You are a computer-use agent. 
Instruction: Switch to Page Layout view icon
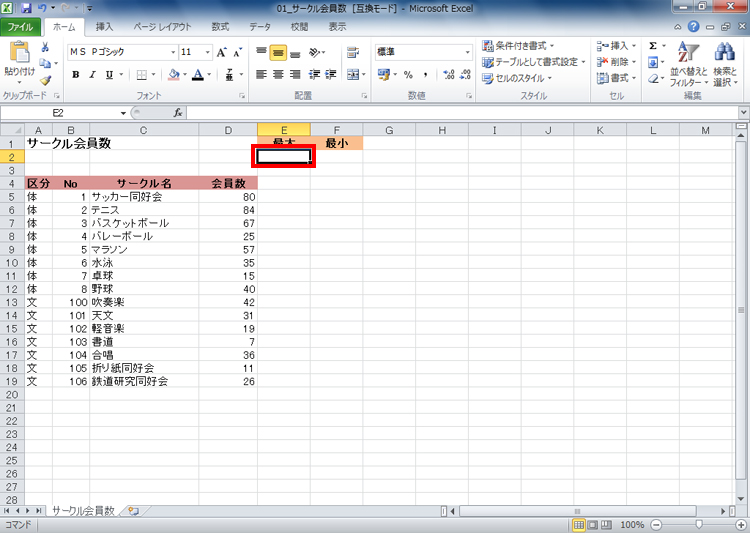pyautogui.click(x=592, y=525)
